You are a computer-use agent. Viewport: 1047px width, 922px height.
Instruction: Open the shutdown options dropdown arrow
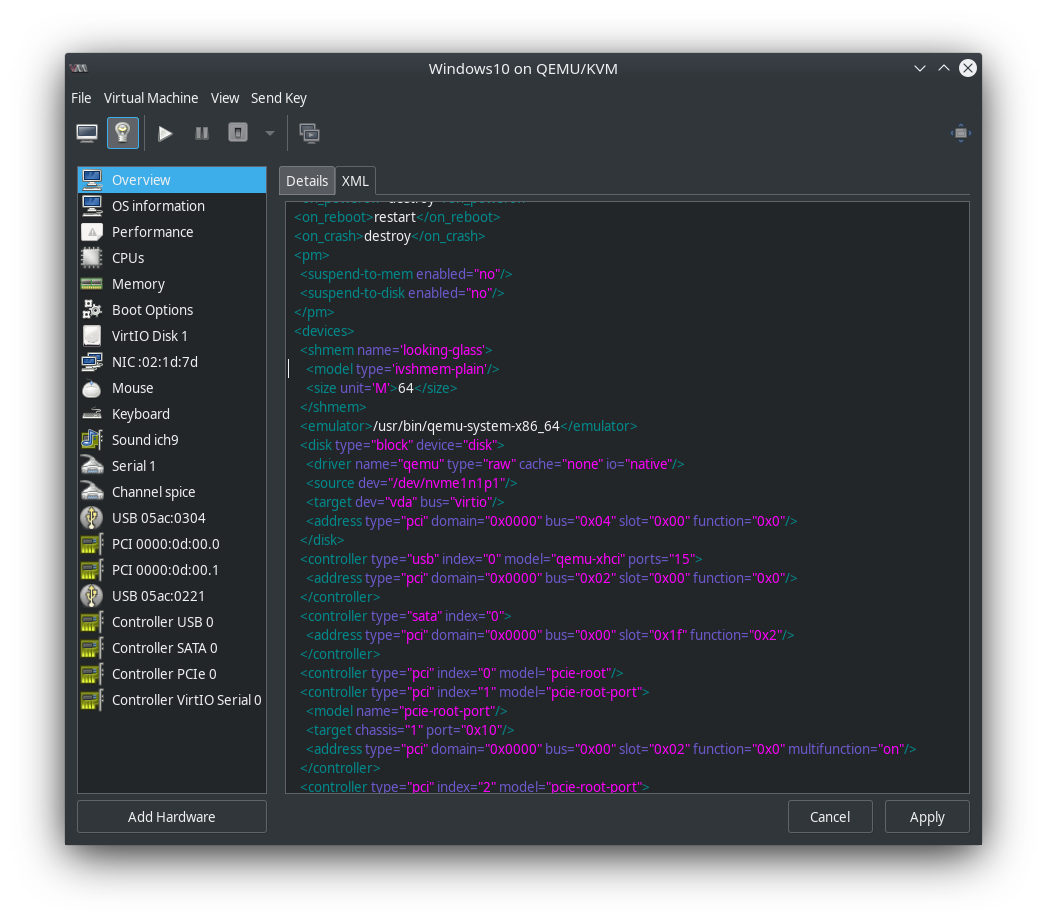click(270, 134)
